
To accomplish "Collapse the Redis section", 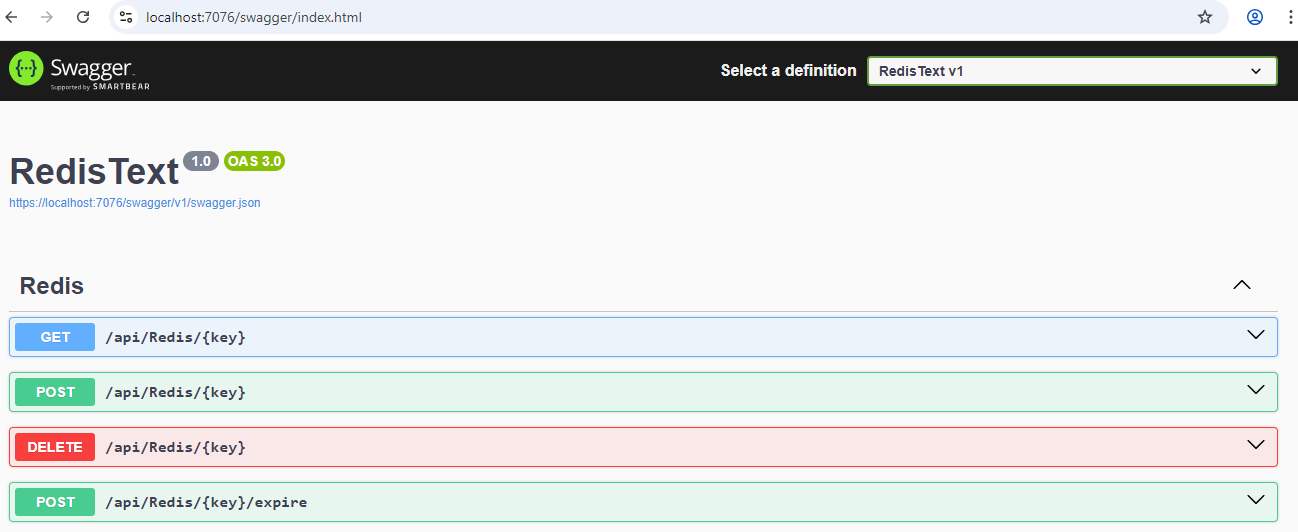I will click(1242, 285).
